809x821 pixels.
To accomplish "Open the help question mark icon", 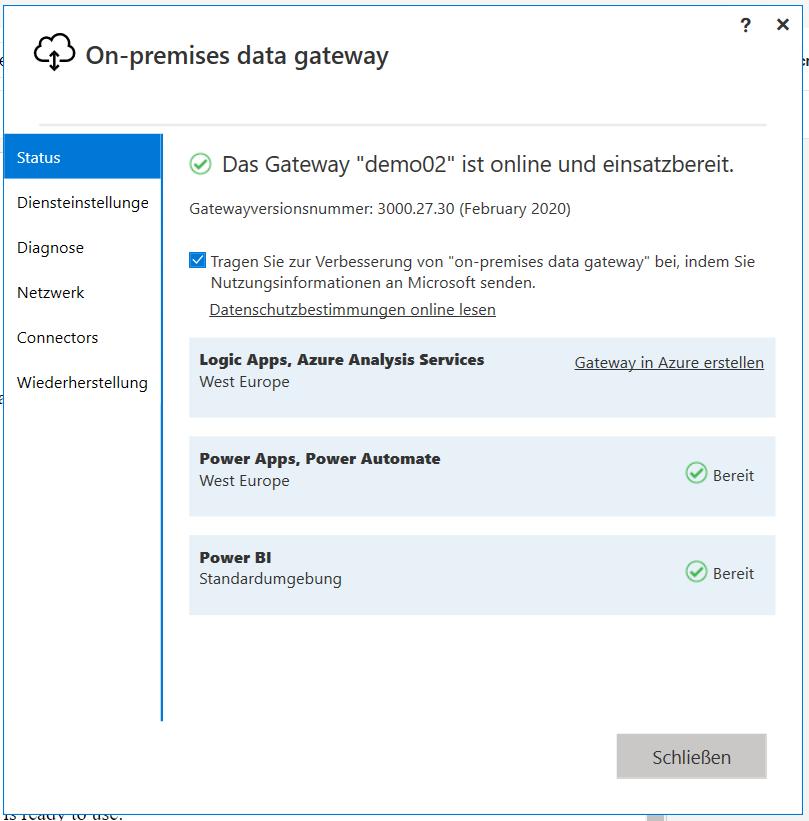I will coord(745,25).
